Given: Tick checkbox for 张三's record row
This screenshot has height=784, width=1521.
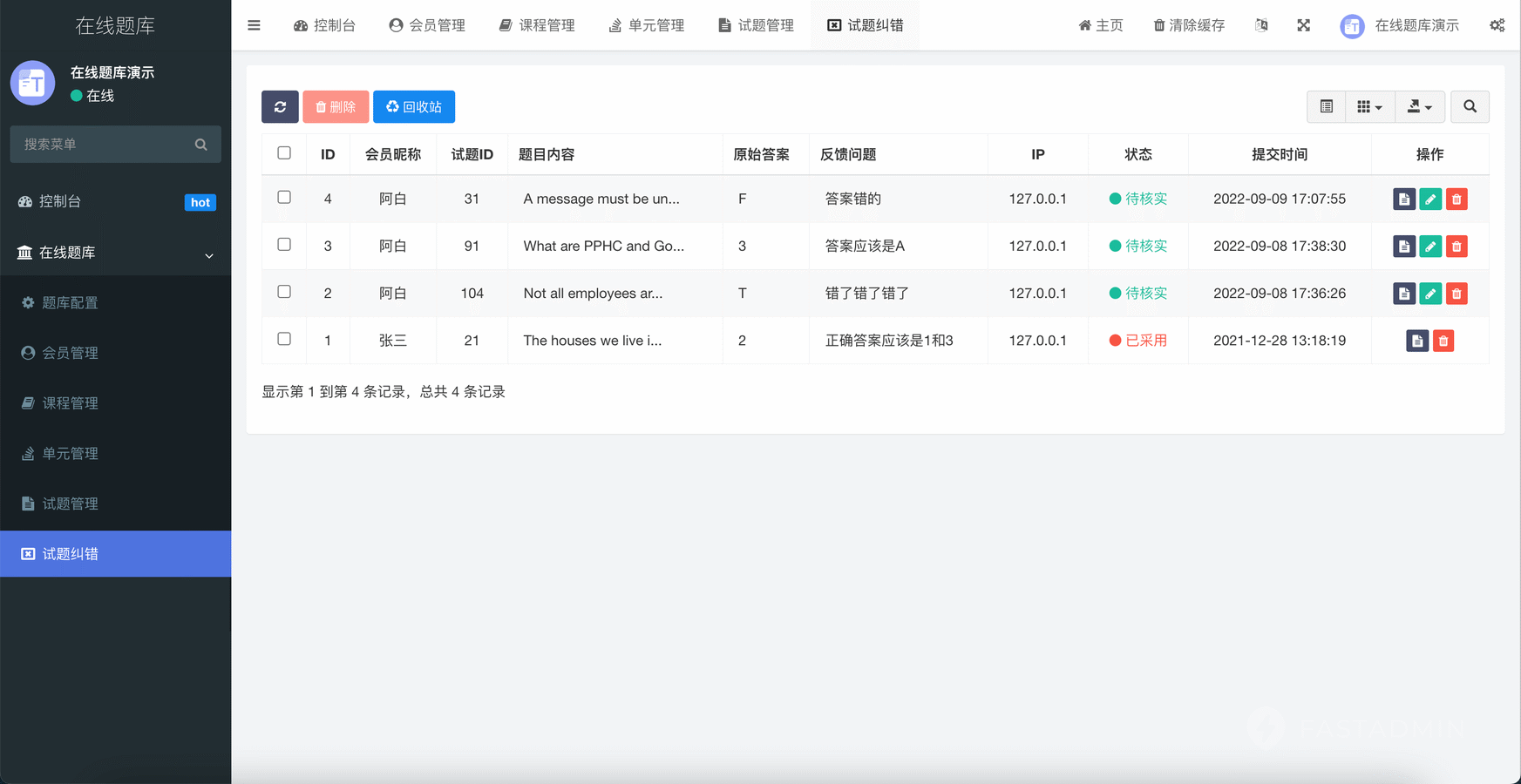Looking at the screenshot, I should (x=284, y=339).
